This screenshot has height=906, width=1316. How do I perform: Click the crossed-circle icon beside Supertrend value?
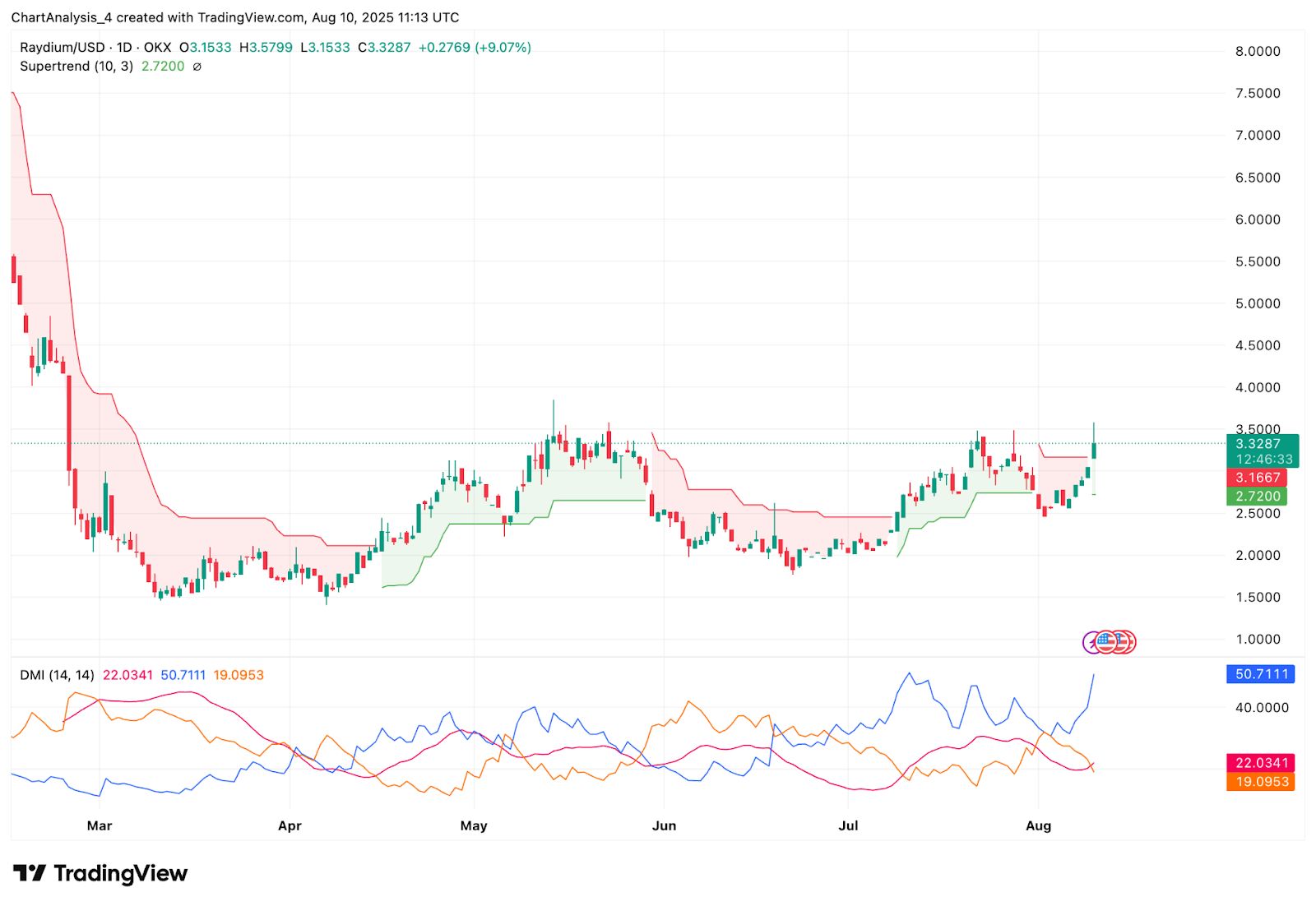point(197,67)
